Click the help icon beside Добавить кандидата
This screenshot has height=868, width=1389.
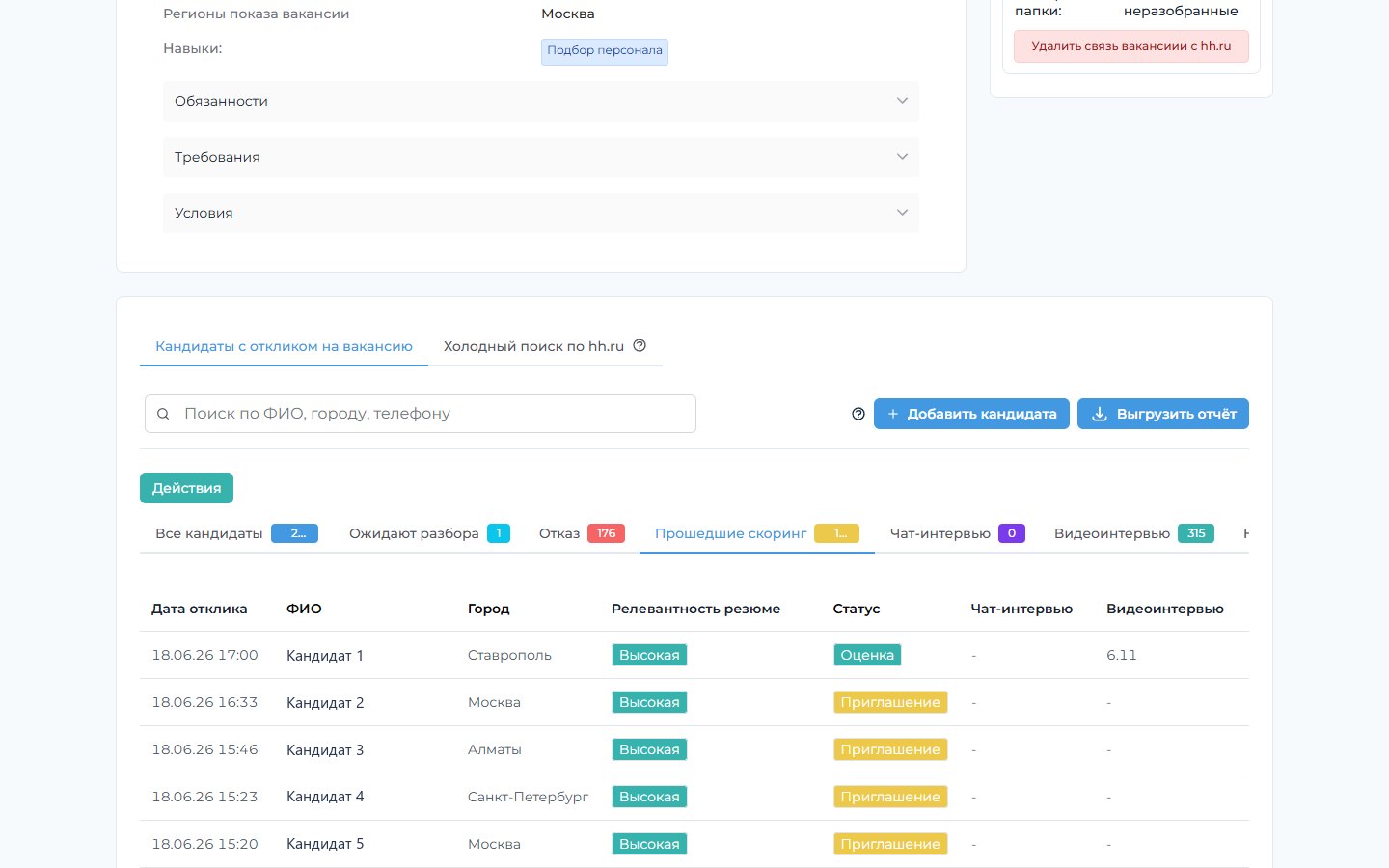pos(858,414)
